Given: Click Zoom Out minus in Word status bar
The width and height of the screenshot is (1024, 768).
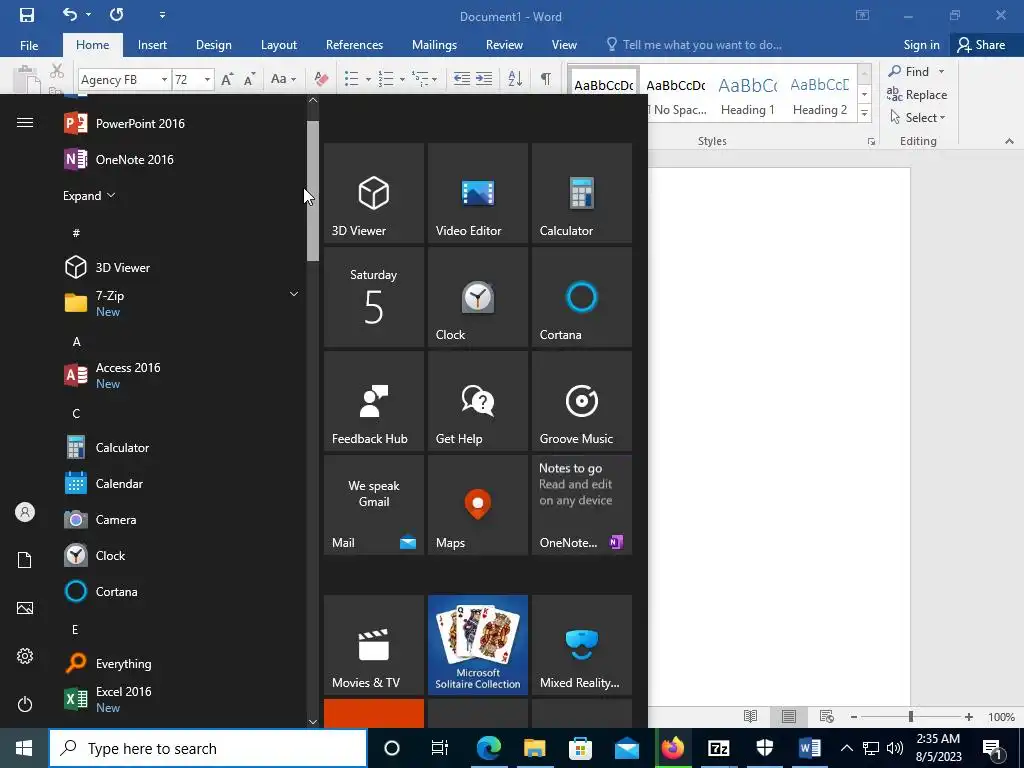Looking at the screenshot, I should click(854, 717).
